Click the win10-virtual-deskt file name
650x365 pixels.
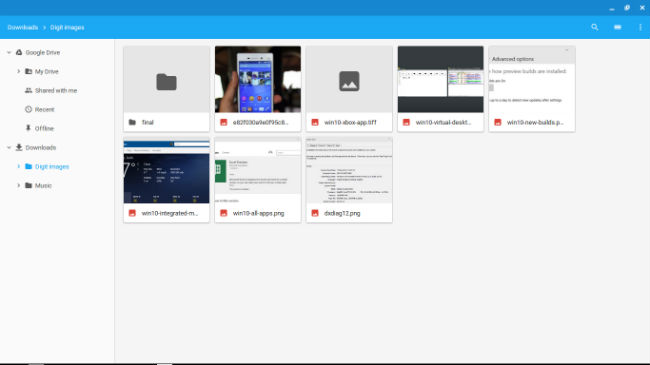coord(443,122)
